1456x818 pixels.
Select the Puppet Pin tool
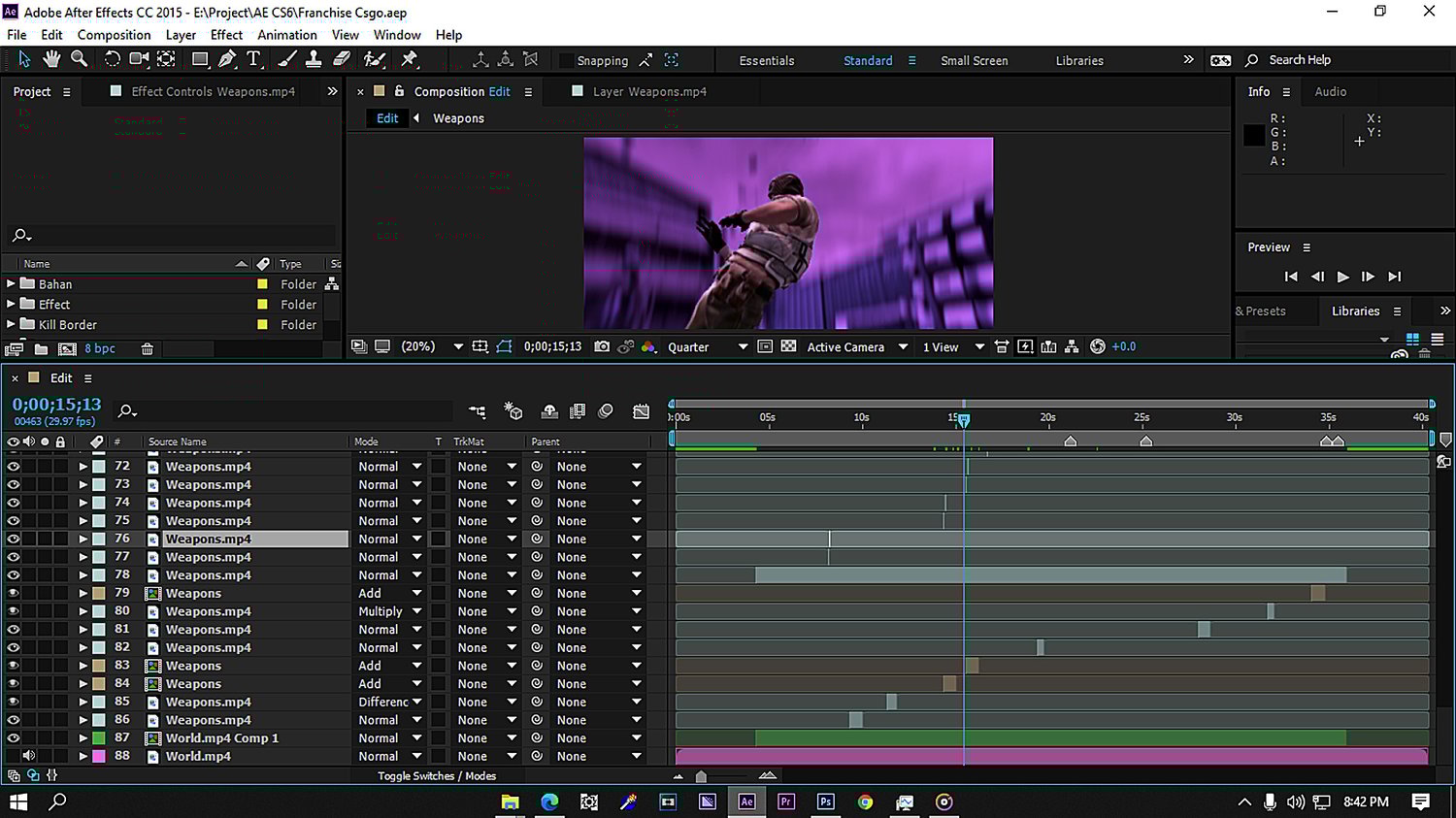click(410, 59)
